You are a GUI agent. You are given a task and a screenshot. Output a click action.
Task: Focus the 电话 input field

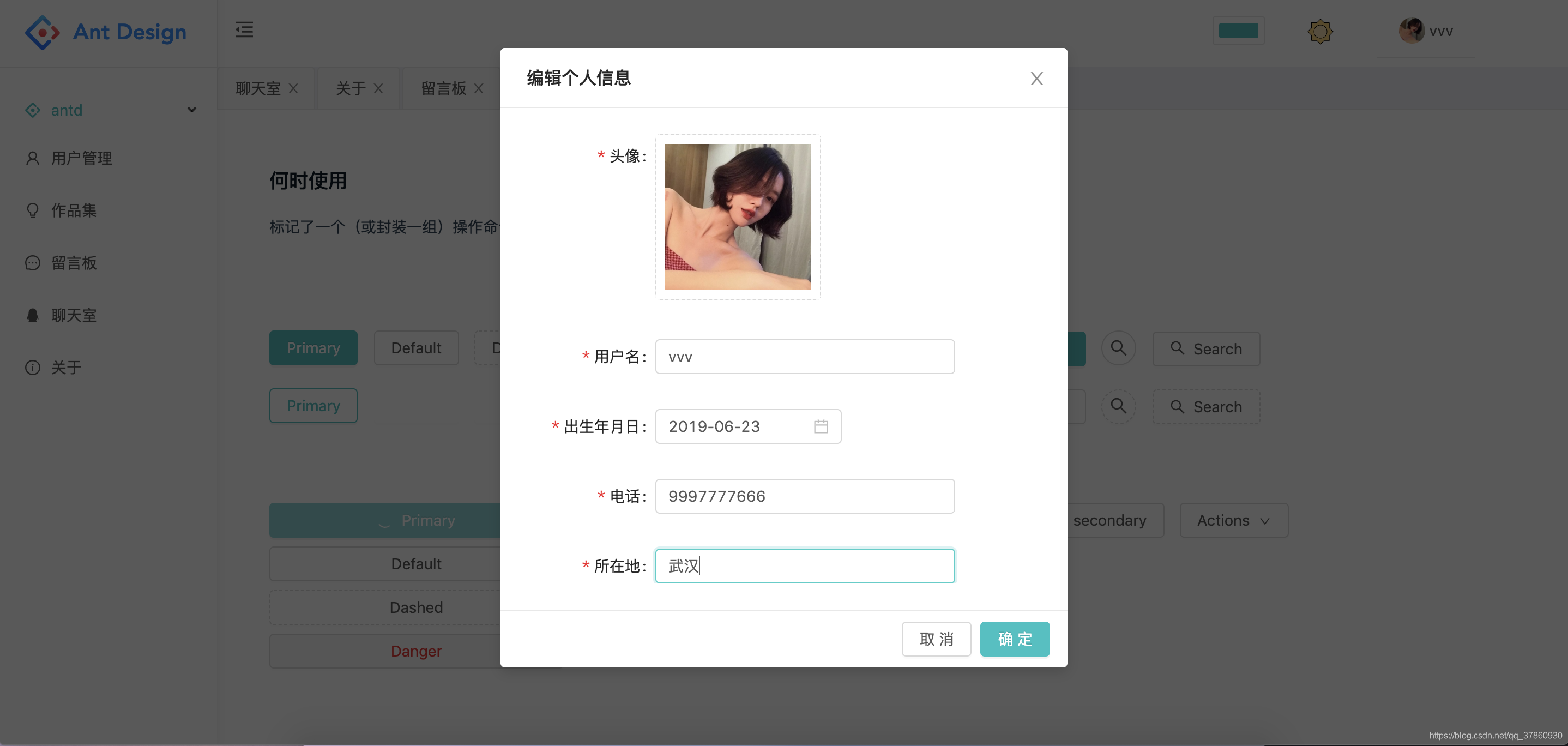coord(805,496)
